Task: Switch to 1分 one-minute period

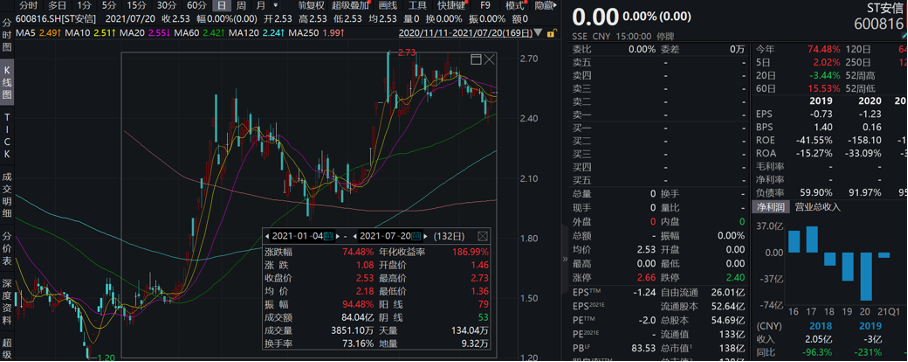Action: click(x=85, y=6)
